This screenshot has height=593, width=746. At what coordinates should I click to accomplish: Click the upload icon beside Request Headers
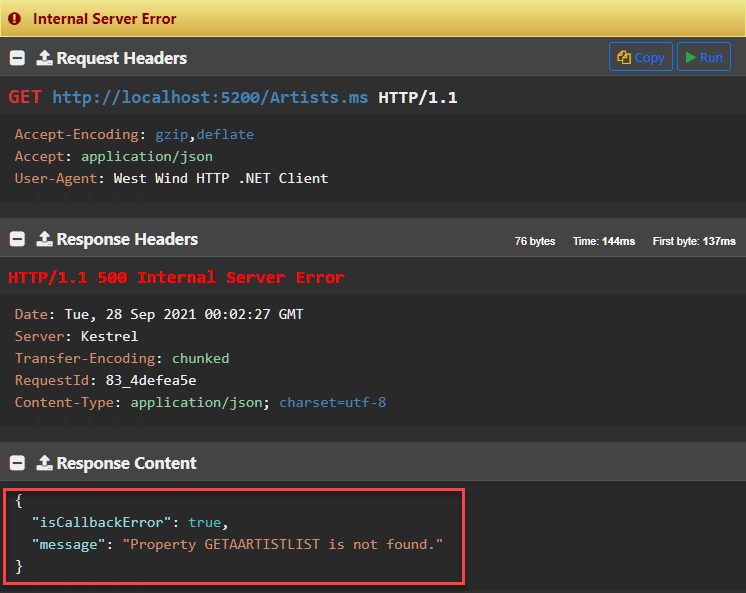[x=44, y=58]
